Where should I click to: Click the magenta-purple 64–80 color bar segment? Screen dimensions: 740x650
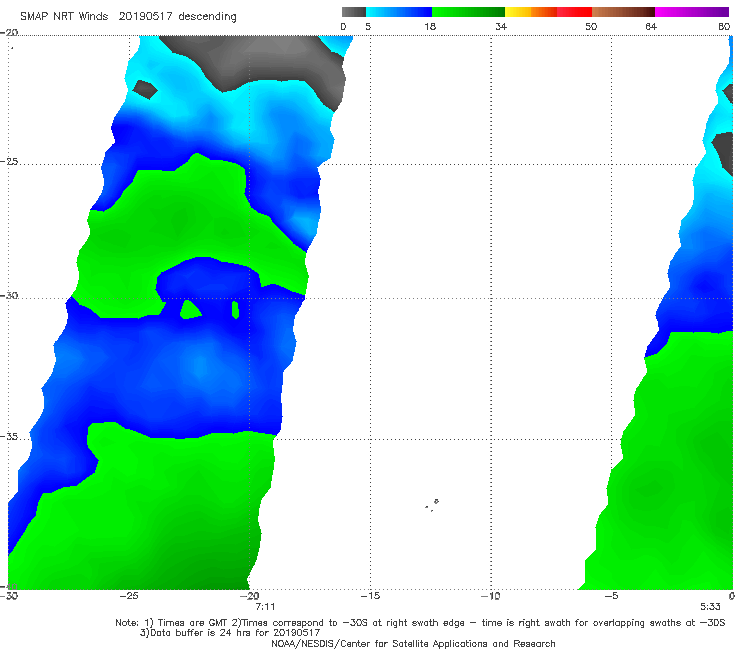click(x=692, y=12)
